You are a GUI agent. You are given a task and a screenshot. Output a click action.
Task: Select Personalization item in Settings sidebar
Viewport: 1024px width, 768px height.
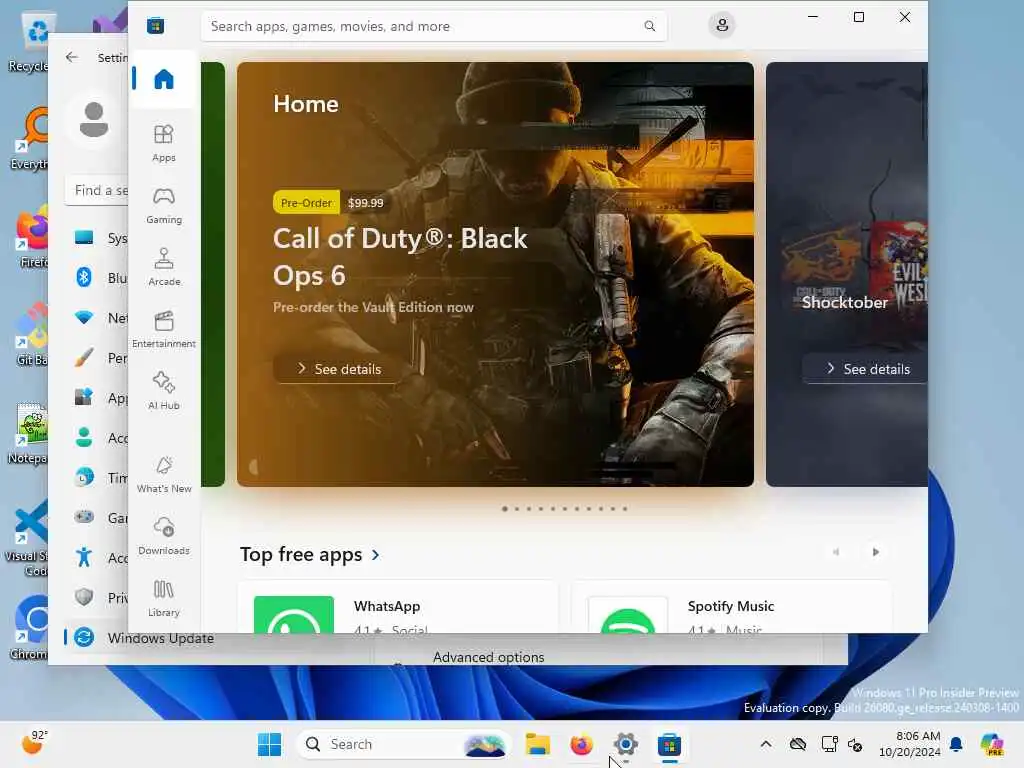coord(97,358)
